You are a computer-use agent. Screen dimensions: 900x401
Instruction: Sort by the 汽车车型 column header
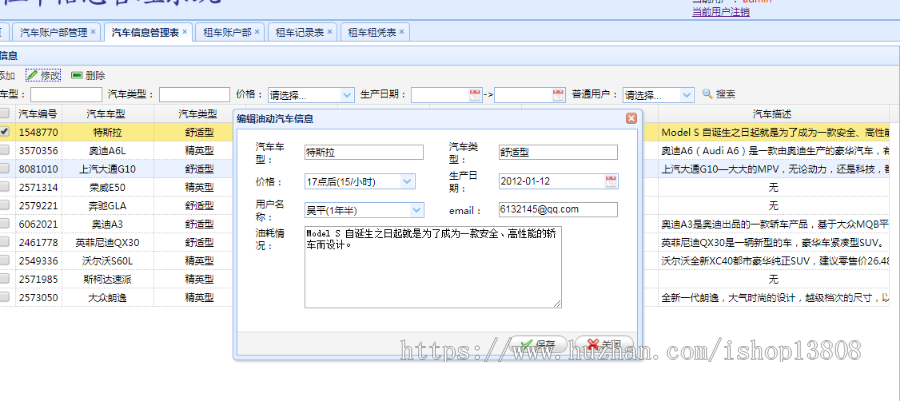click(x=107, y=114)
